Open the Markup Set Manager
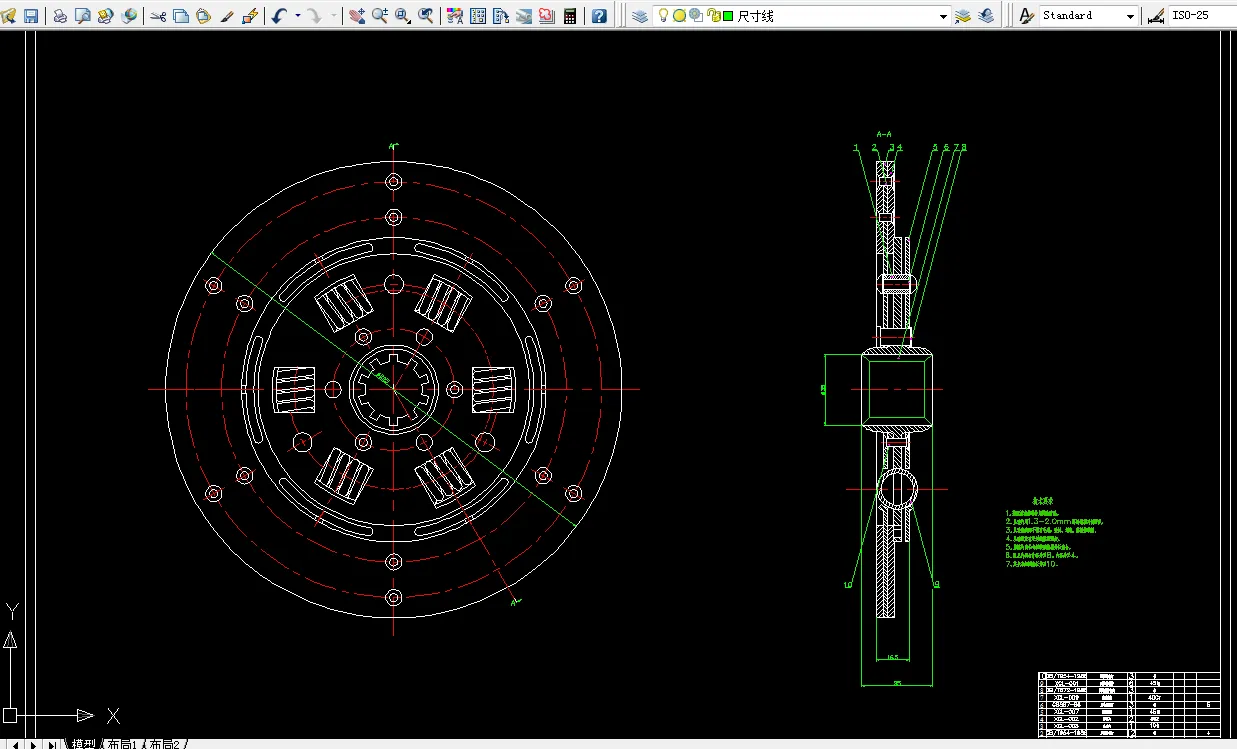The width and height of the screenshot is (1237, 749). [x=547, y=16]
